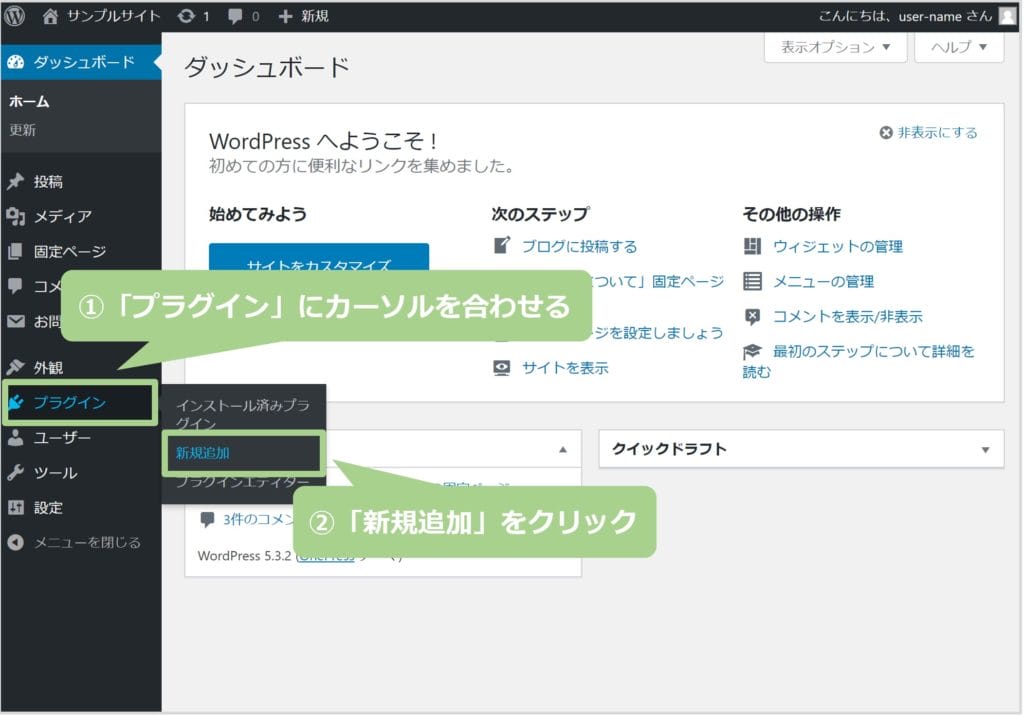Click the プラグイン plug icon
1024x716 pixels.
tap(16, 402)
